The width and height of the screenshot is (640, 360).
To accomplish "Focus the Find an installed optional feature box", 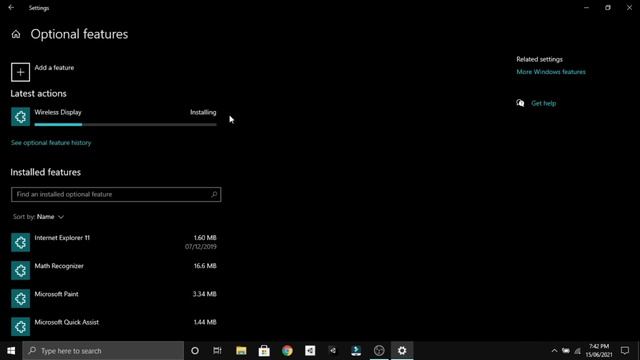I will pos(116,194).
